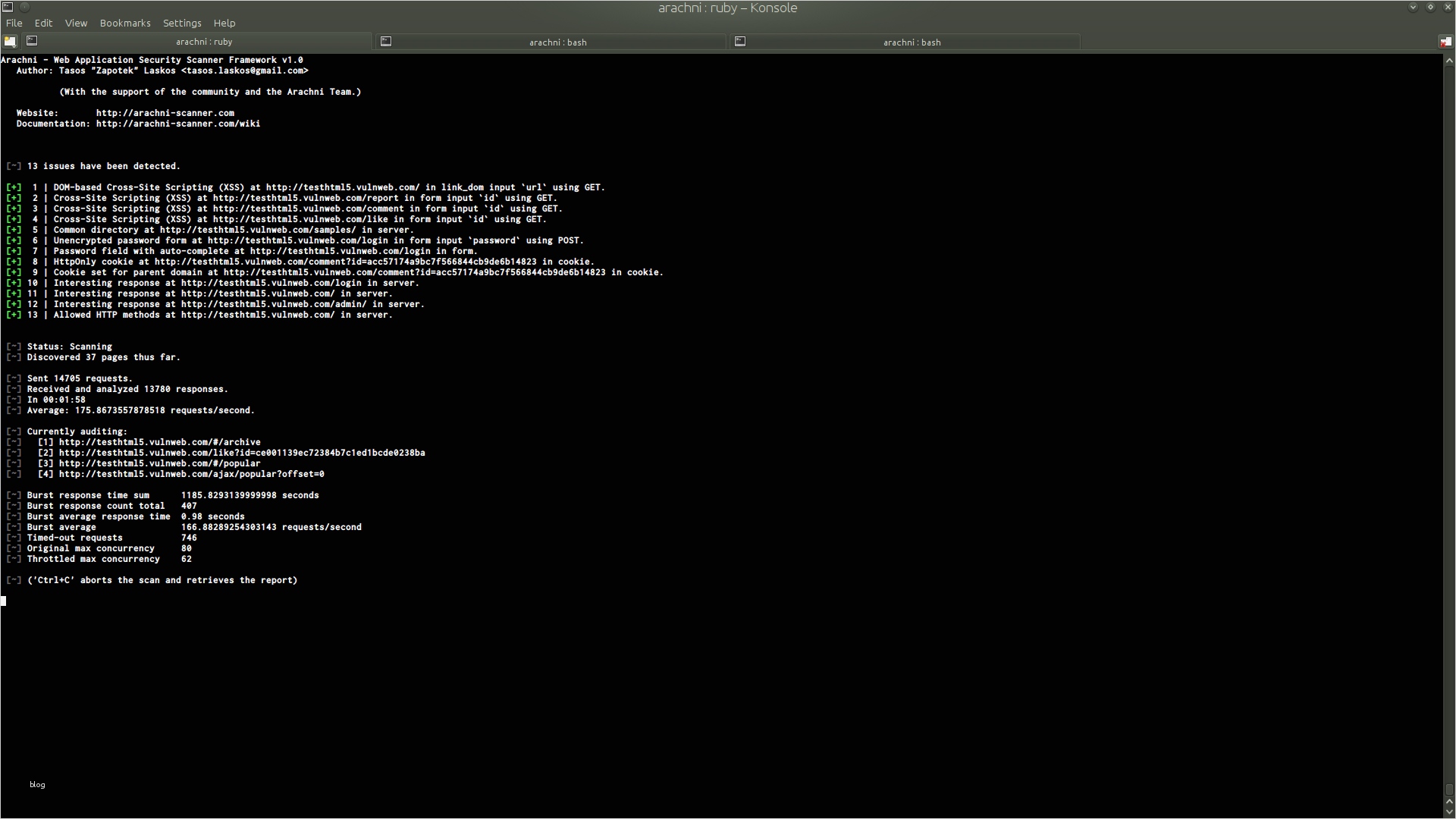Open the View menu
1456x819 pixels.
point(76,23)
